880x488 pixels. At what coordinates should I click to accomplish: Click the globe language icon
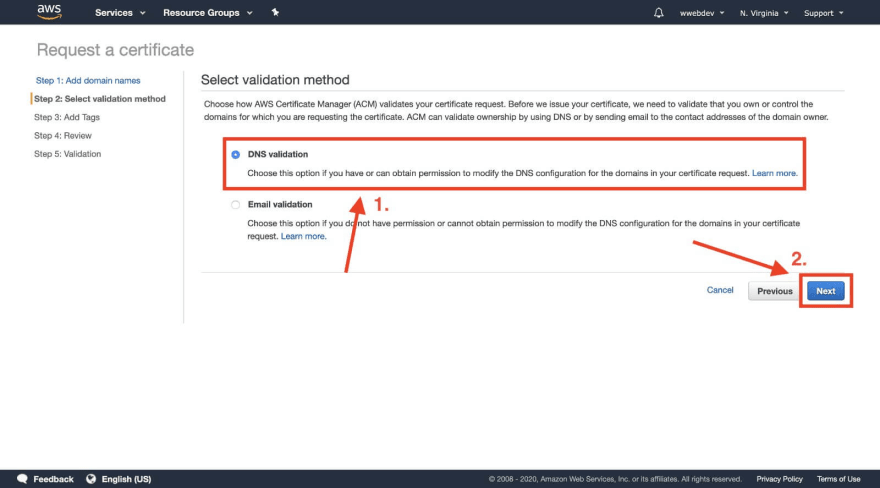point(91,478)
